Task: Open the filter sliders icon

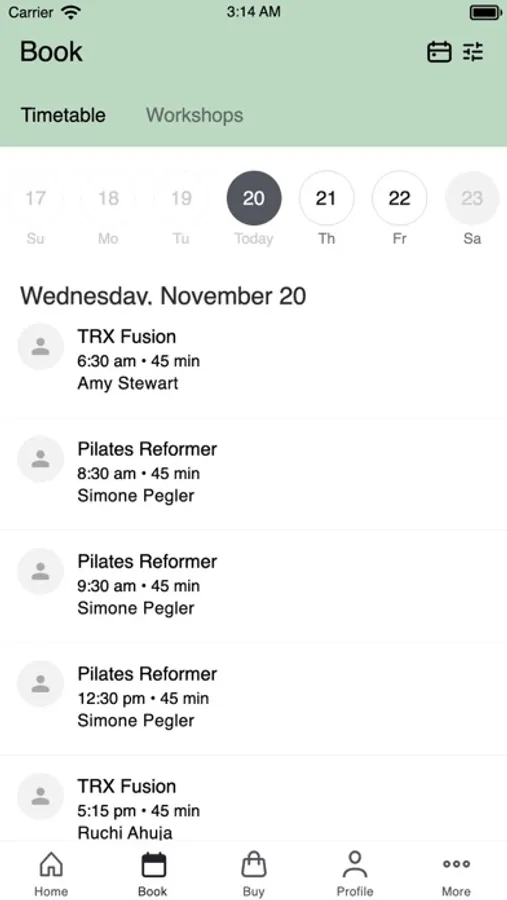Action: 474,52
